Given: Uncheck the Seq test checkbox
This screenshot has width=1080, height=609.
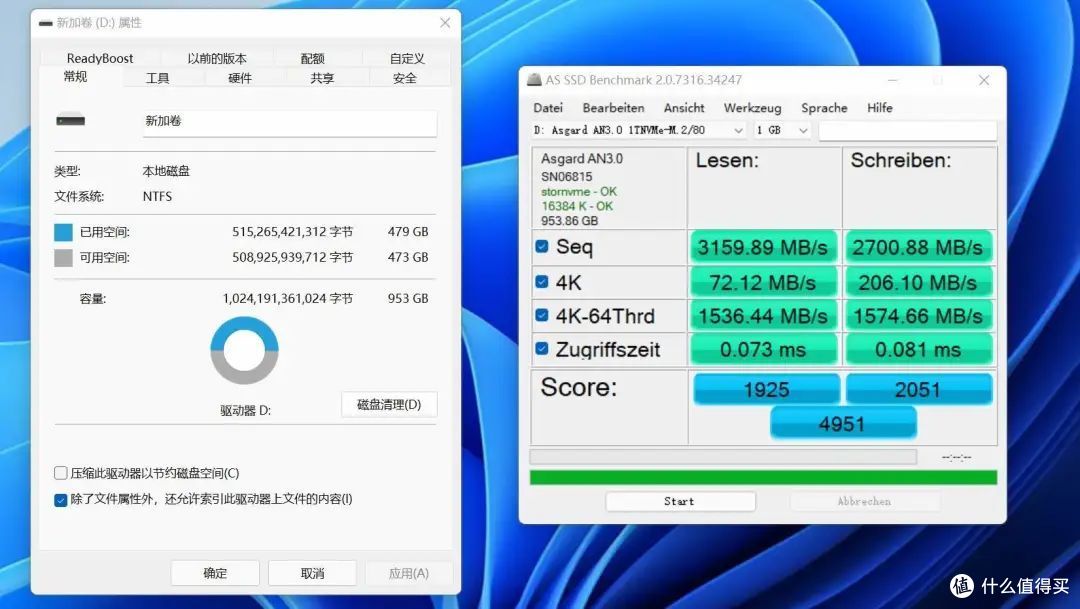Looking at the screenshot, I should 542,247.
